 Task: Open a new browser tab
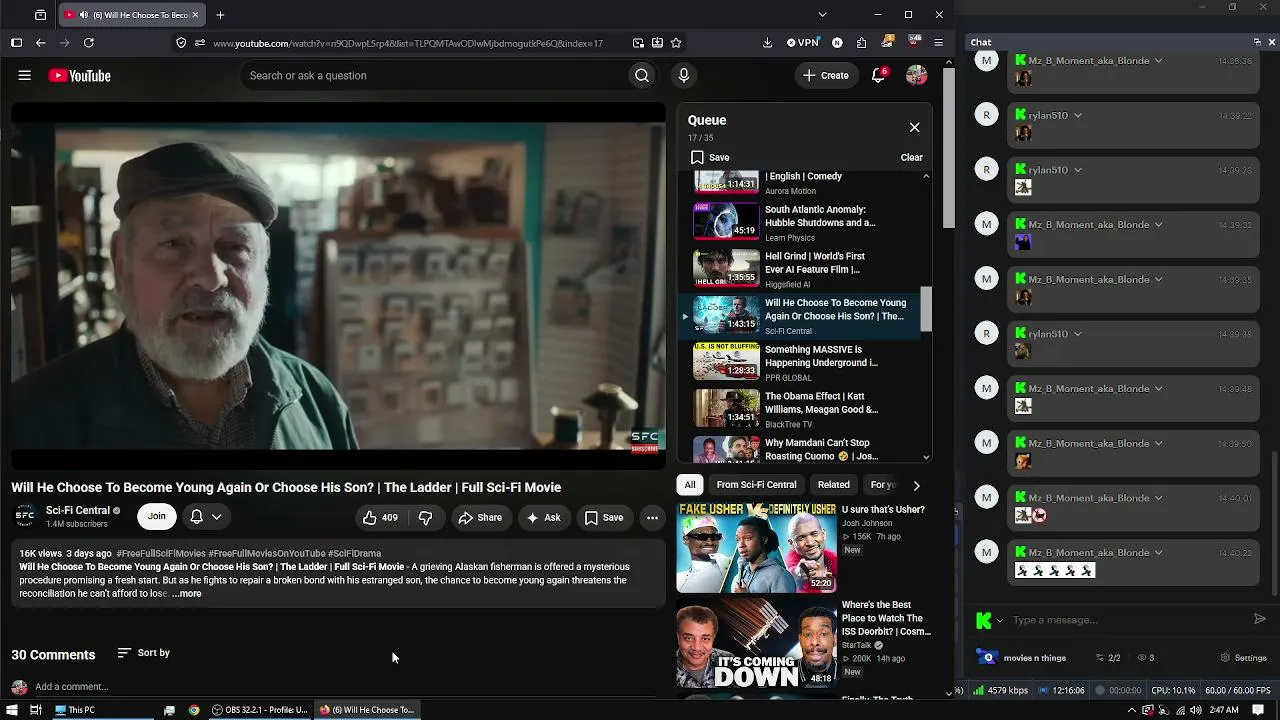point(220,15)
